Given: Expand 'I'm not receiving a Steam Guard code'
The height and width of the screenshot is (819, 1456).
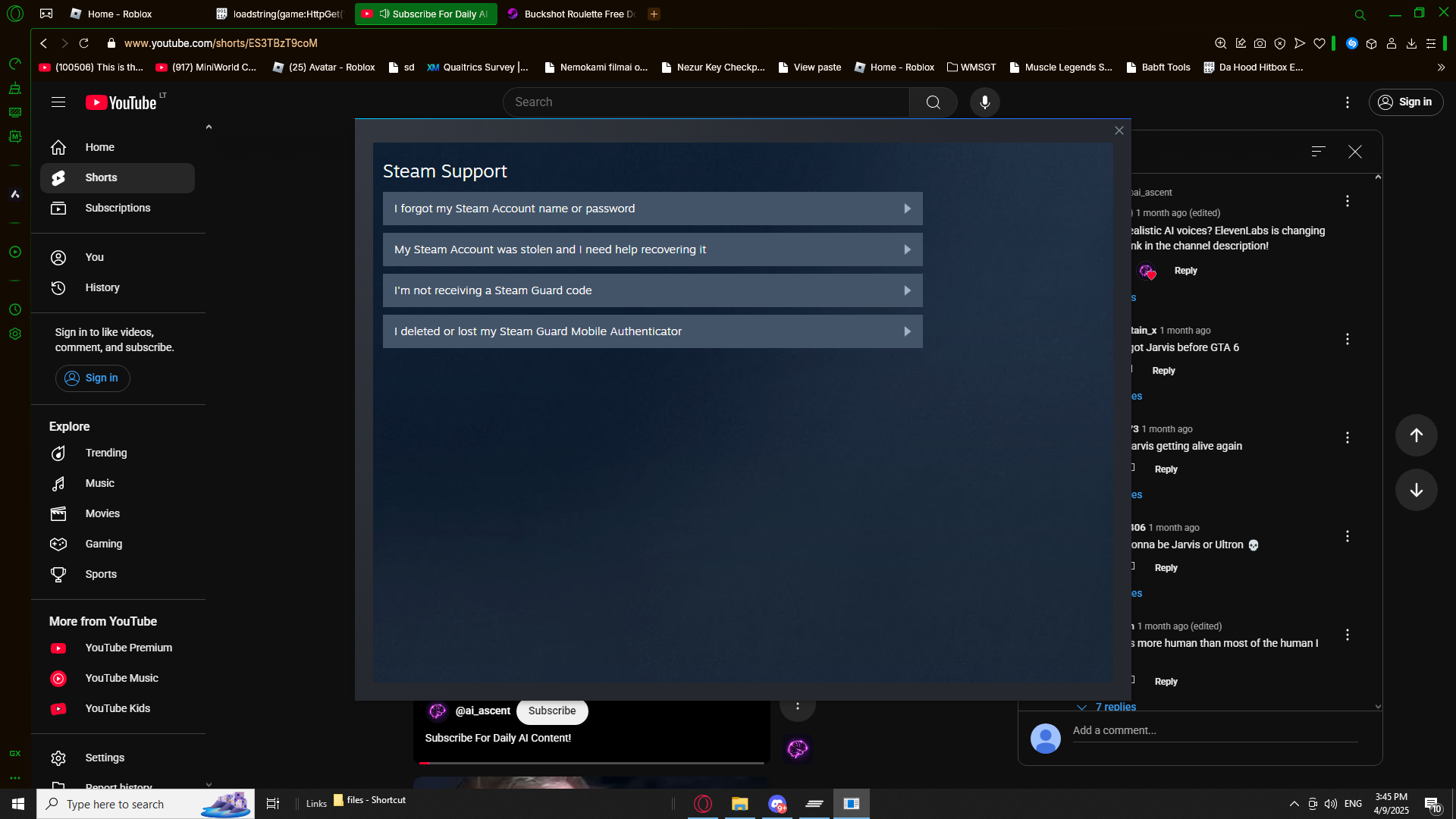Looking at the screenshot, I should pyautogui.click(x=653, y=290).
